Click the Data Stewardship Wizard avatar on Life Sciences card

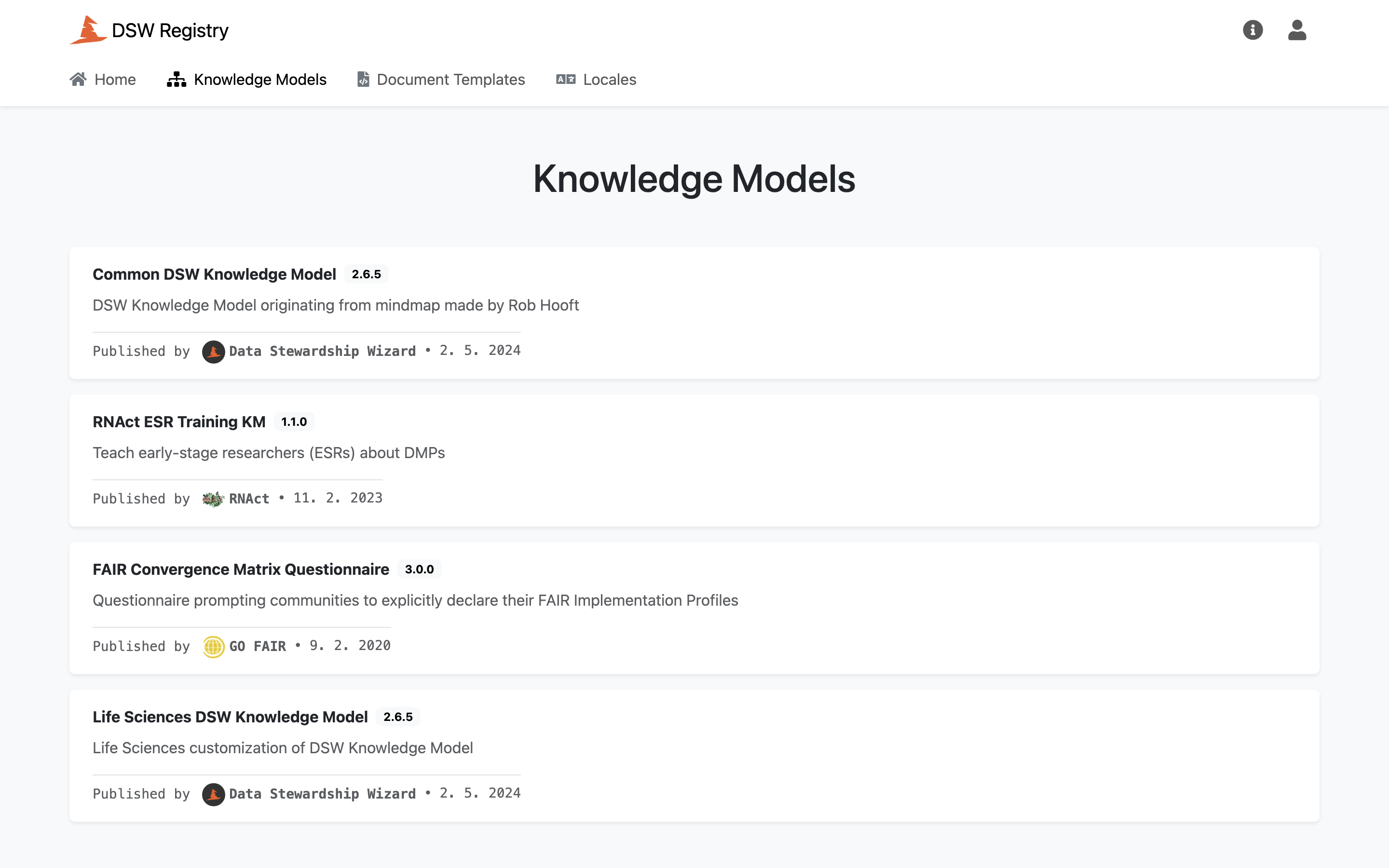click(213, 794)
